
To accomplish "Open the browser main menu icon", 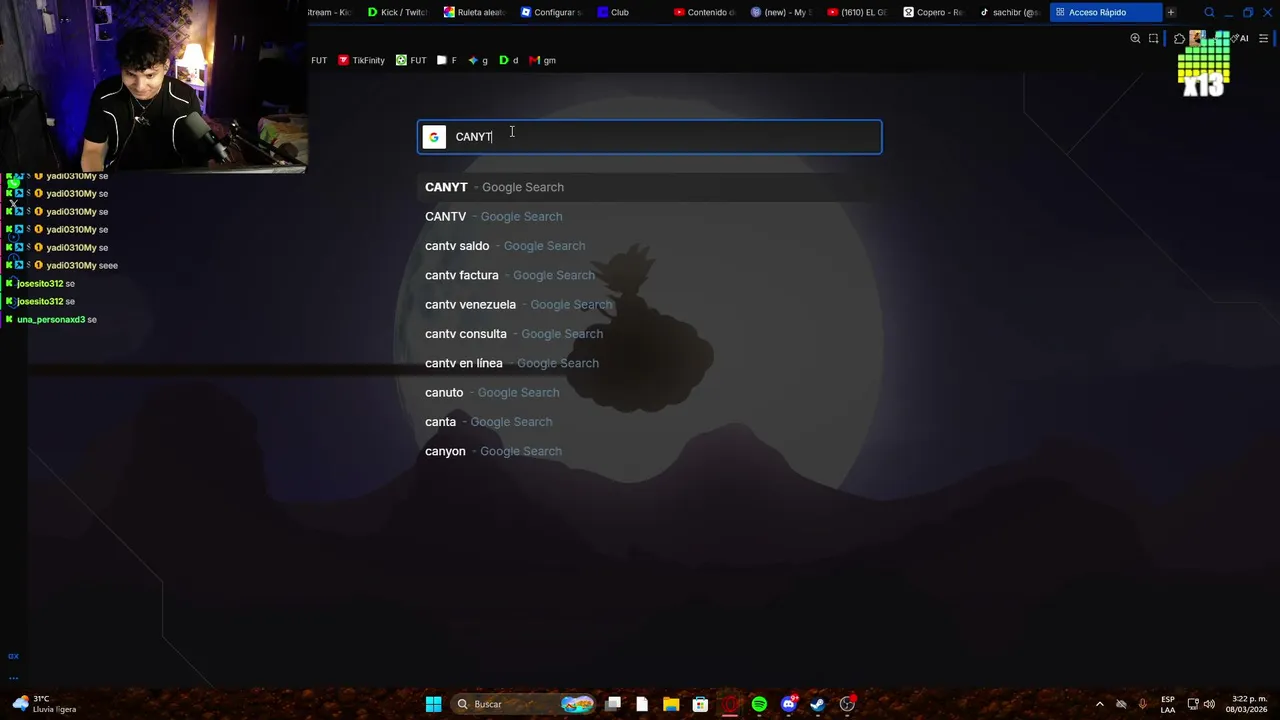I will coord(1263,38).
